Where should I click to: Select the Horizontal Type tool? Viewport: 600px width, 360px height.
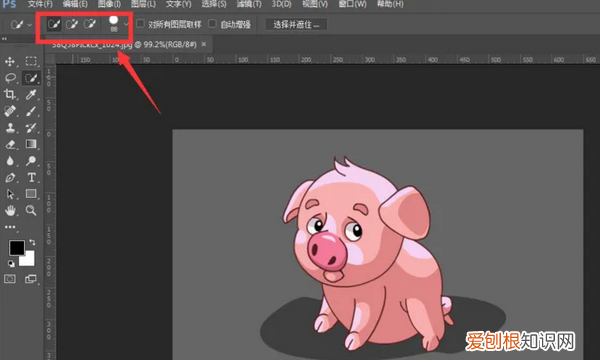tap(31, 178)
